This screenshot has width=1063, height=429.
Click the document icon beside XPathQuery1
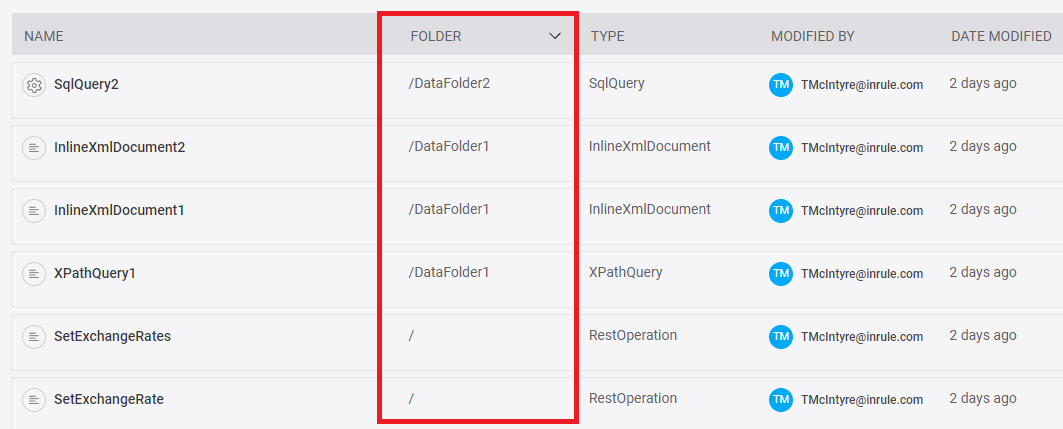(x=34, y=274)
